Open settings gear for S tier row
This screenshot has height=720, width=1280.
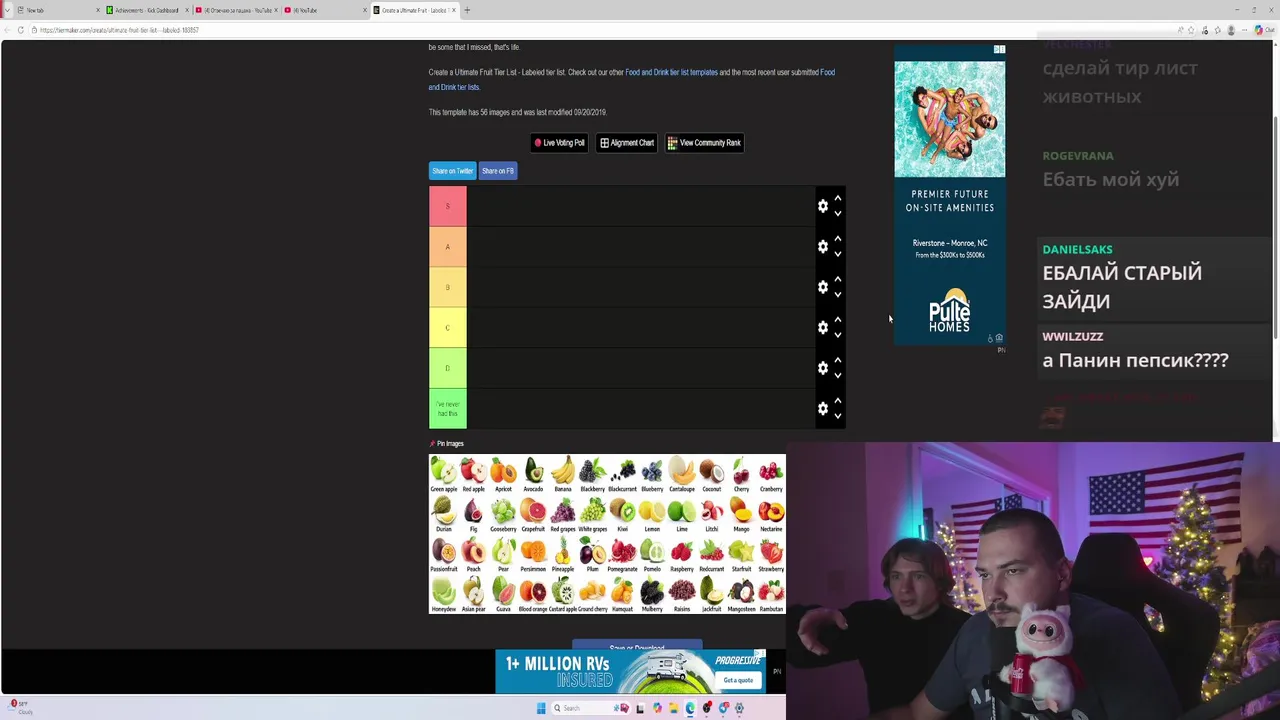tap(823, 206)
